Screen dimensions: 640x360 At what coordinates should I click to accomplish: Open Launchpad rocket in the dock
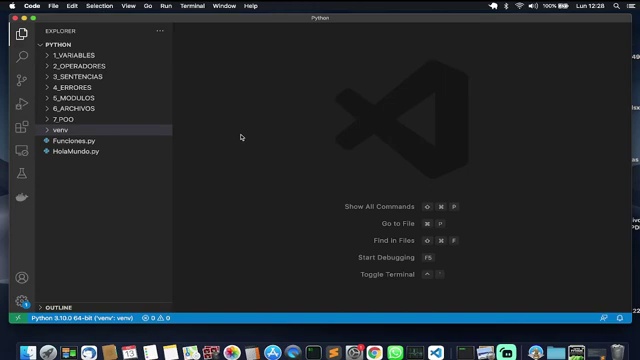click(x=48, y=352)
